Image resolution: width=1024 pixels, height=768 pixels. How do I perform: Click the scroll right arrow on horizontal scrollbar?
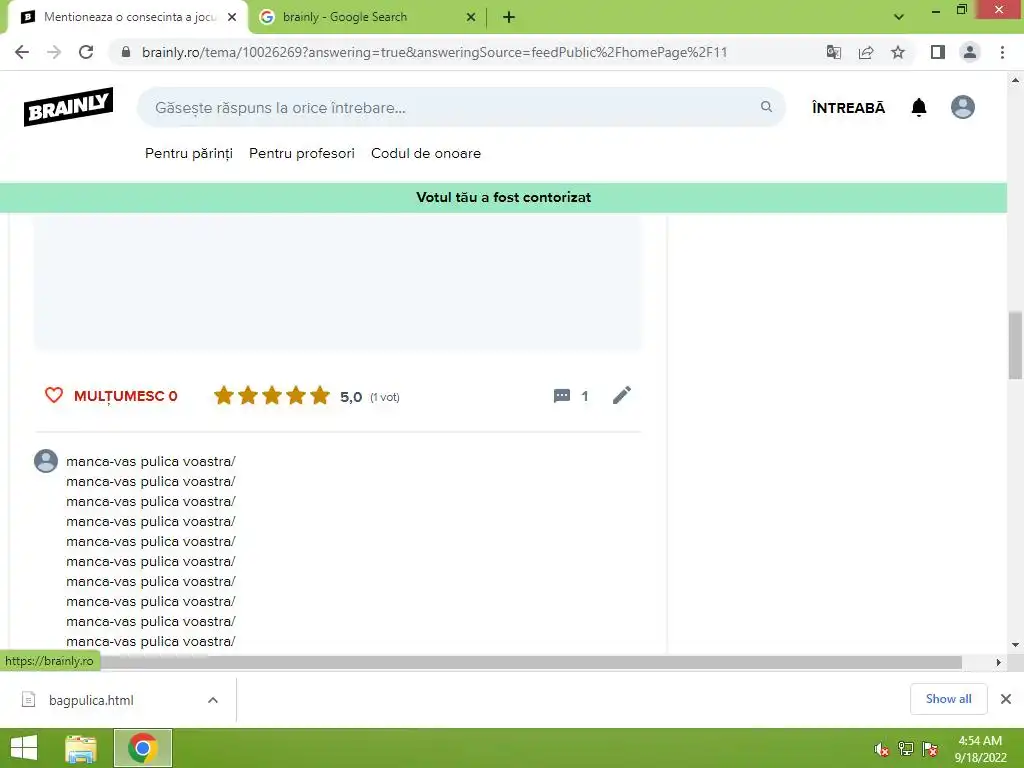[x=999, y=662]
